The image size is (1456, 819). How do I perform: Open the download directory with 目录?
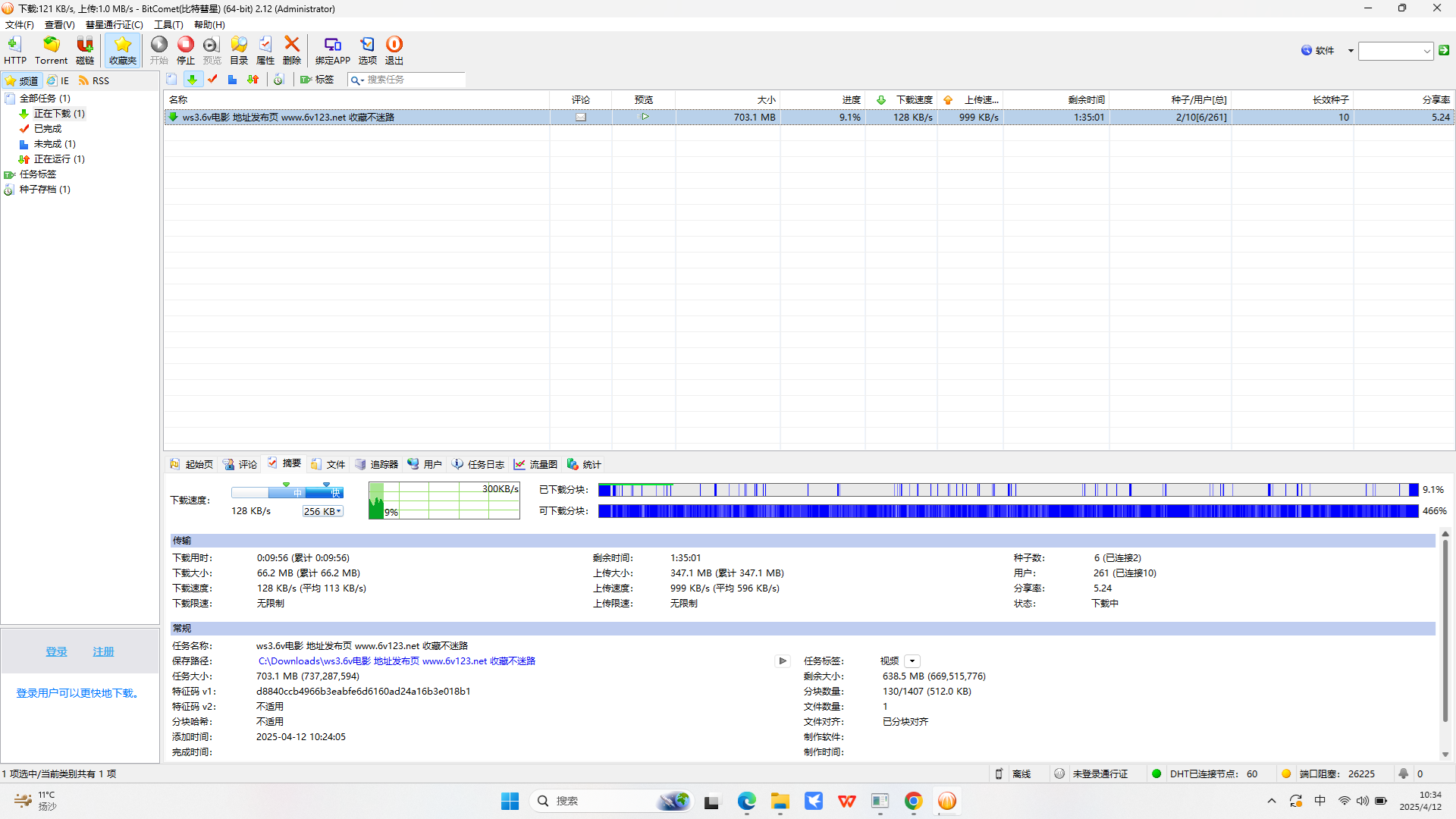pos(239,50)
